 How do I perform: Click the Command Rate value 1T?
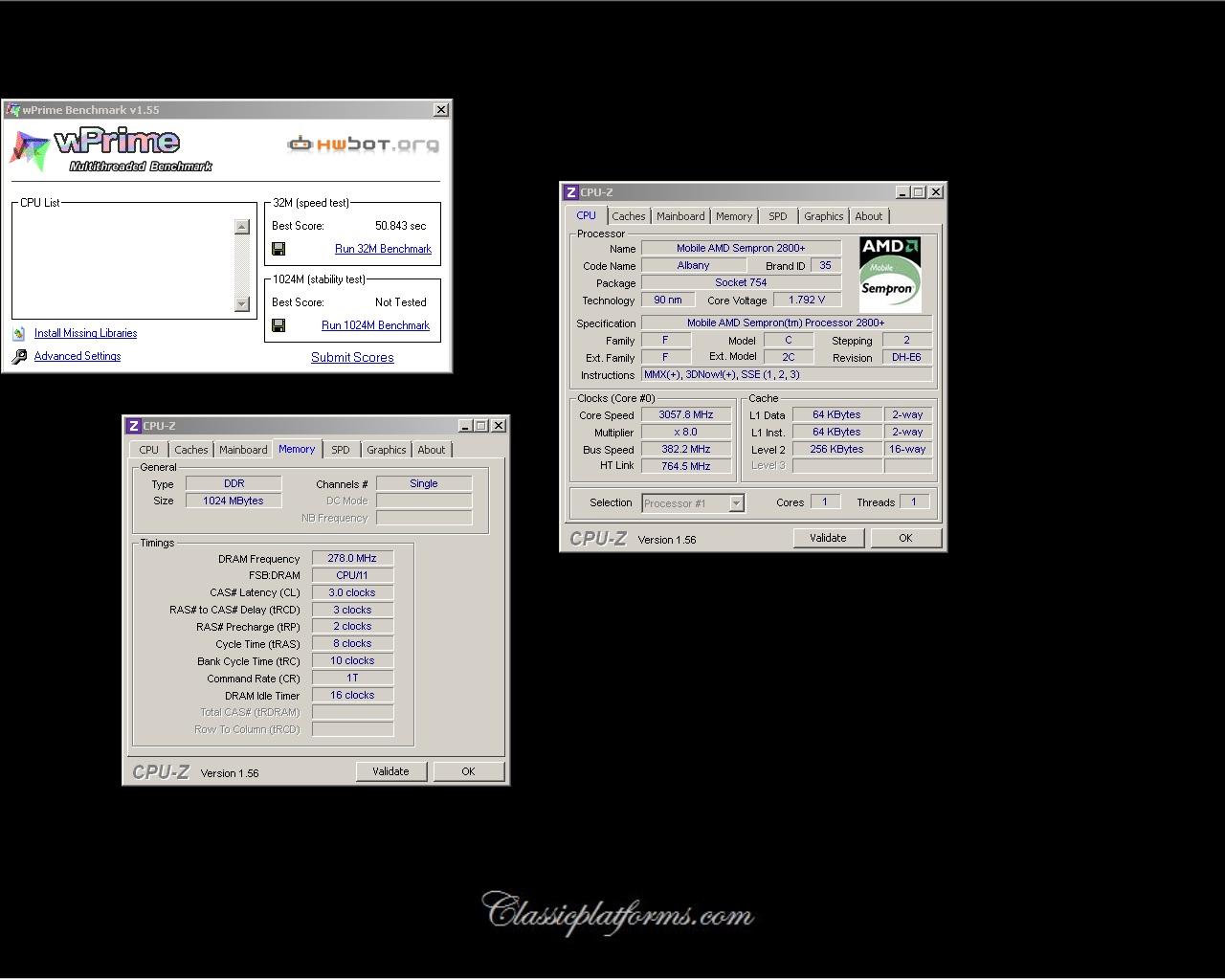[352, 679]
